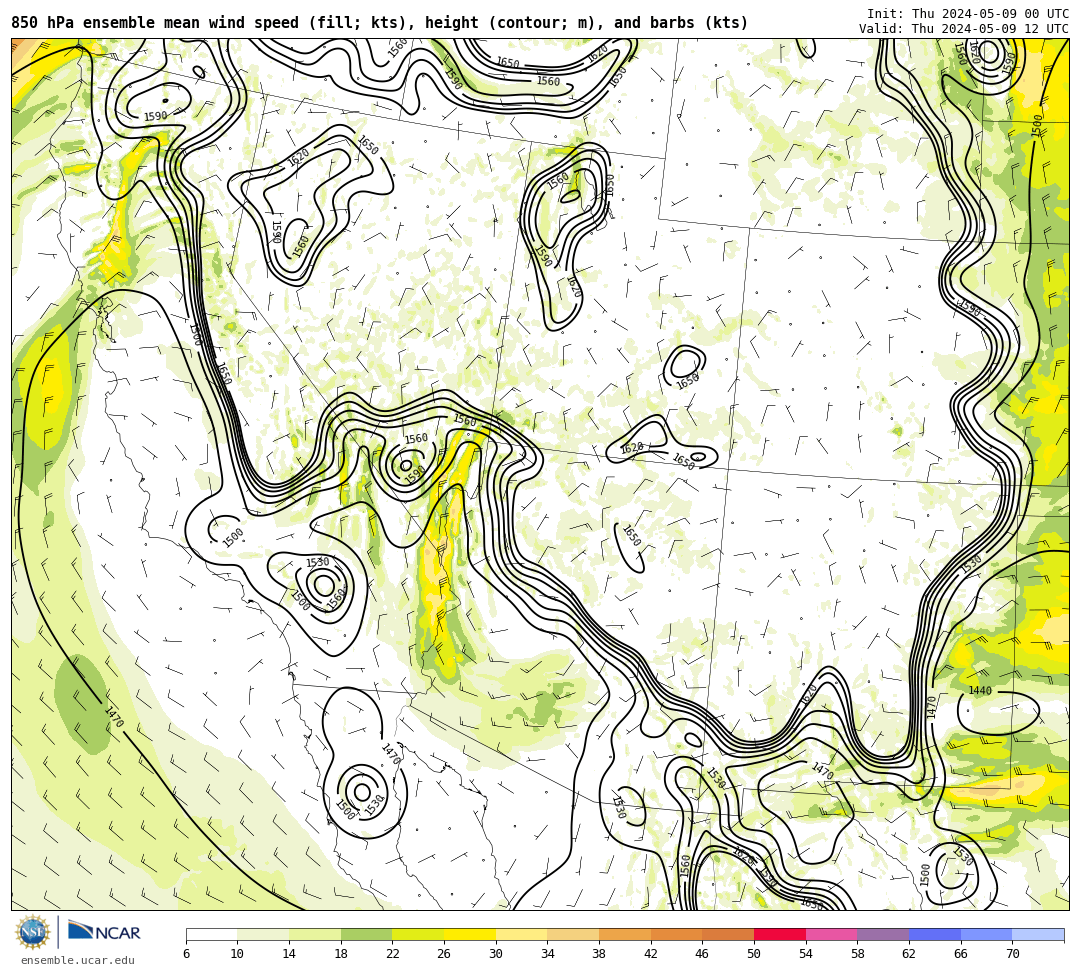Pick the purple 58–62 kts colorbar segment
This screenshot has height=973, width=1080.
coord(883,934)
